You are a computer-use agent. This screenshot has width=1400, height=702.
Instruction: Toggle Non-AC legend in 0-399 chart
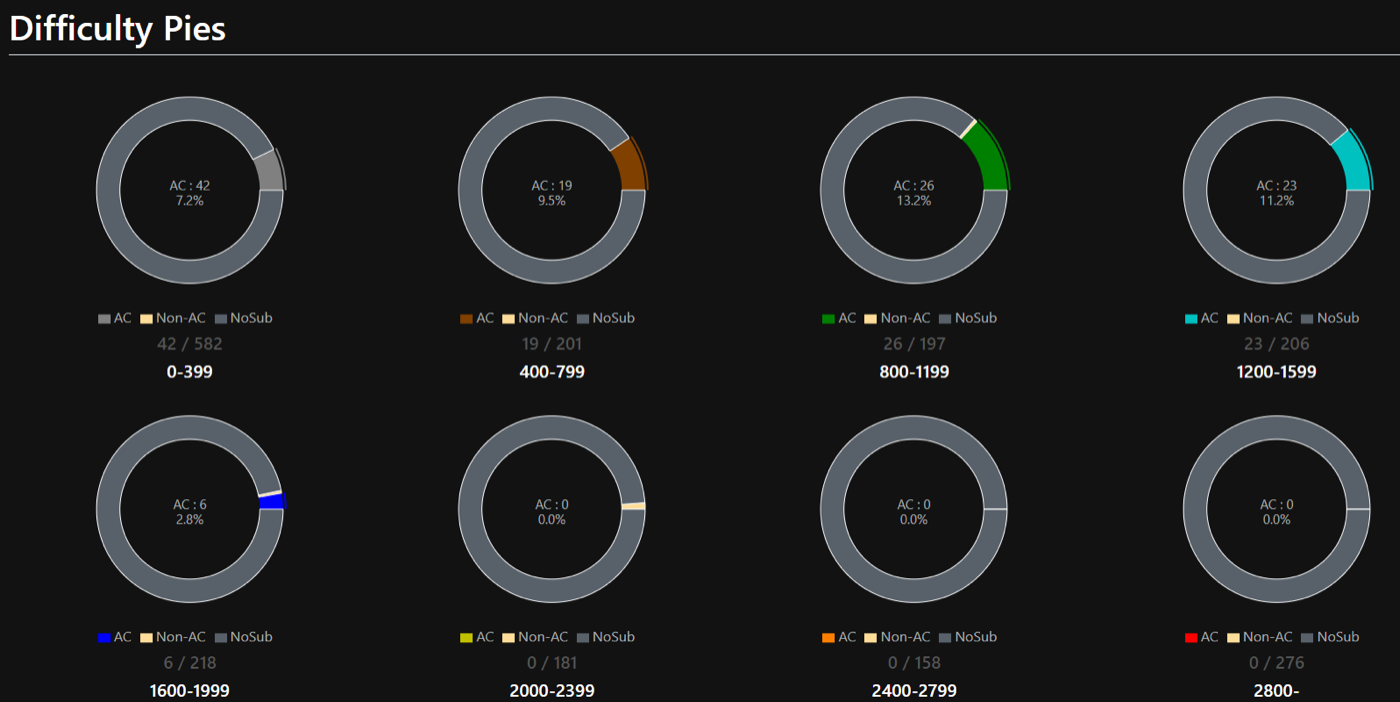pos(173,318)
